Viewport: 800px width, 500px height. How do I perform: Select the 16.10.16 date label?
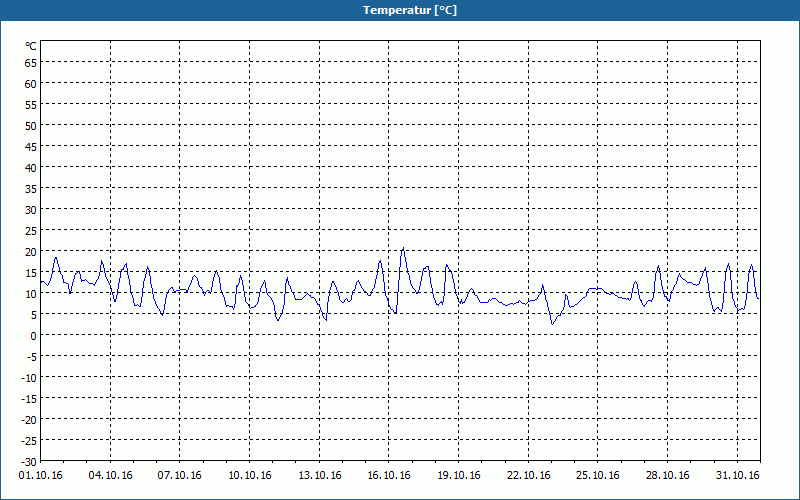(x=389, y=476)
